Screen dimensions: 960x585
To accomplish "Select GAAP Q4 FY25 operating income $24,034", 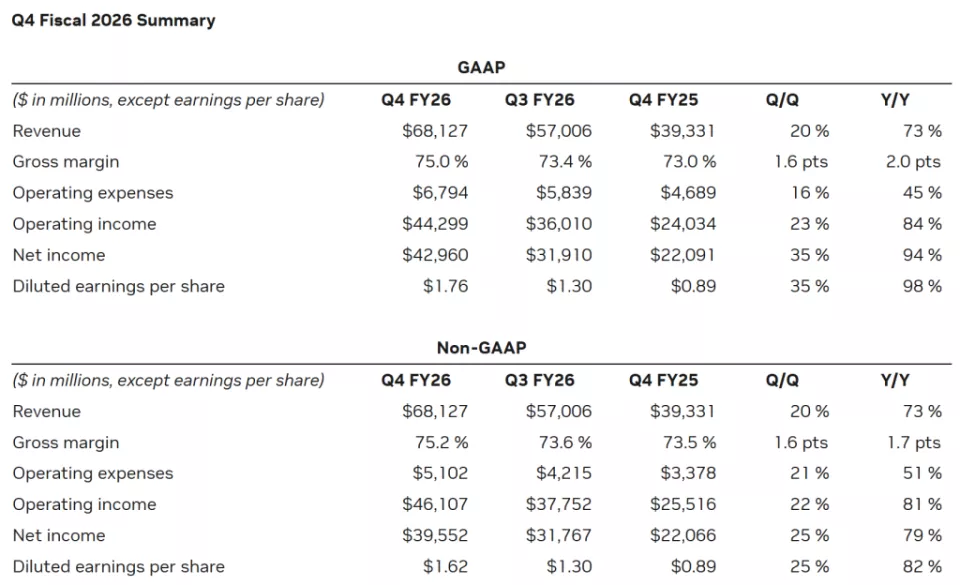I will [683, 224].
